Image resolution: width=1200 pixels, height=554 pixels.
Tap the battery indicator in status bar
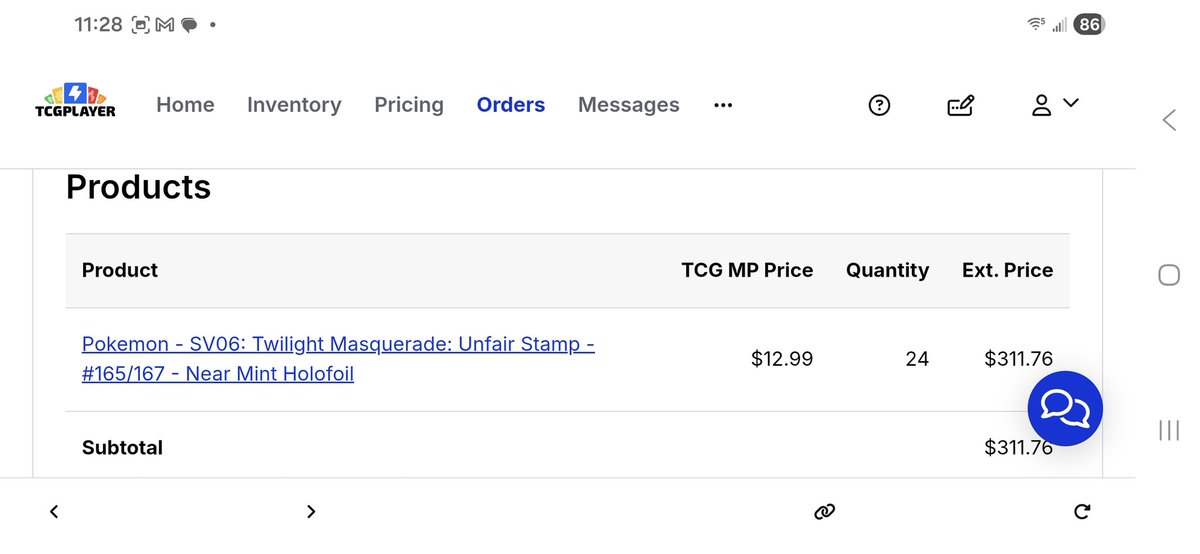pos(1088,25)
